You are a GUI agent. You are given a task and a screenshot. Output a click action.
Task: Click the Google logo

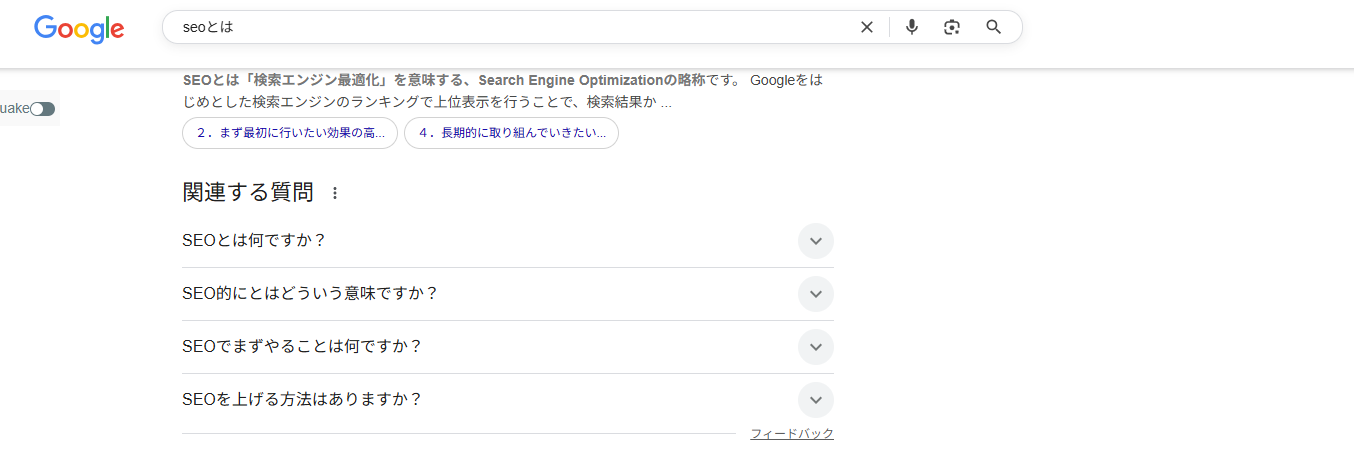(79, 29)
